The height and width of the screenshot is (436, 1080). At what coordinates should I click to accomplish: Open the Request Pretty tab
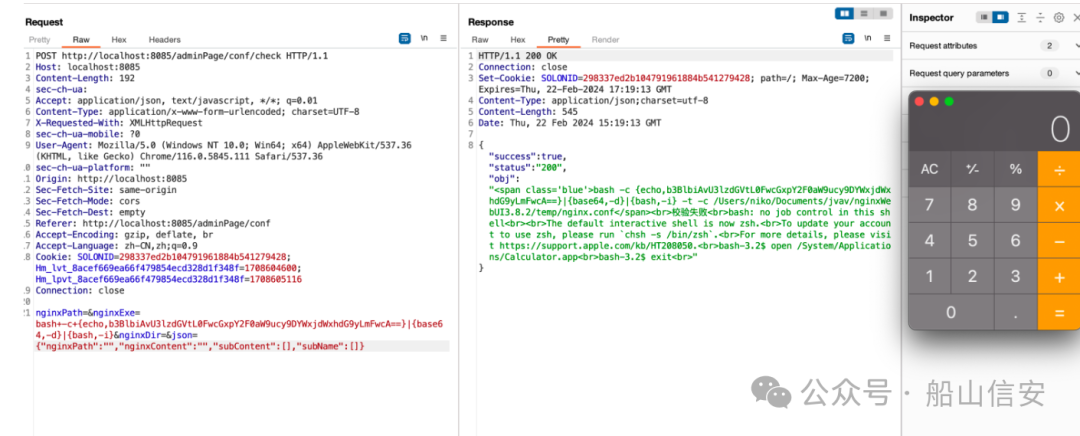[40, 40]
